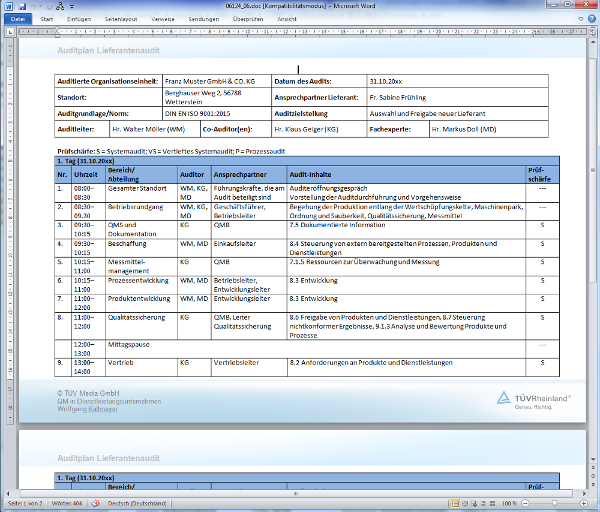Viewport: 600px width, 512px height.
Task: Click the Seite: 1 von 2 indicator
Action: [x=24, y=503]
